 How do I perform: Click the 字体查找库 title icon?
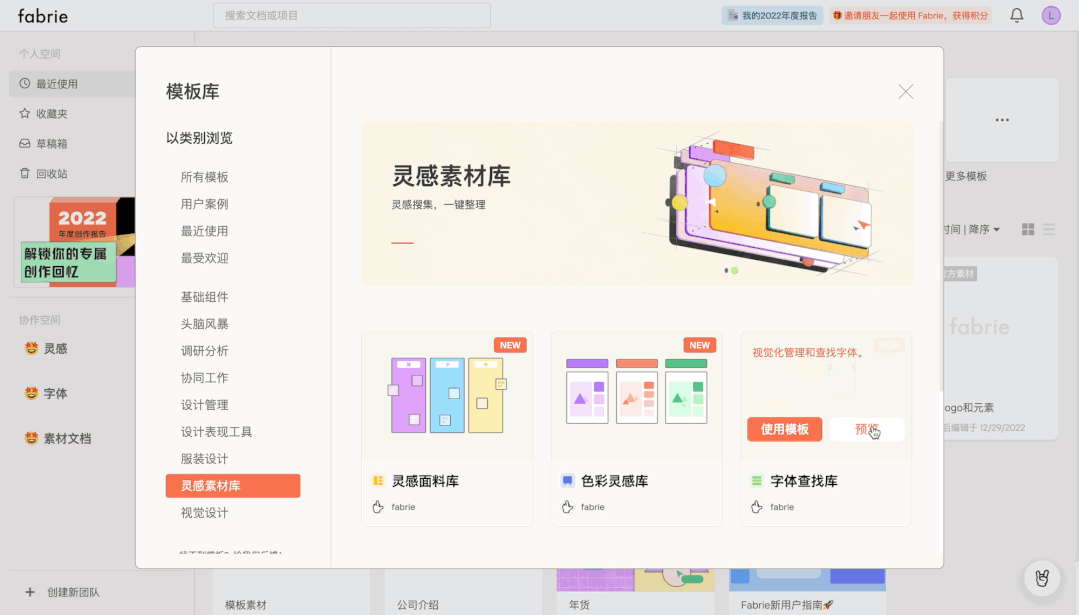(x=756, y=481)
